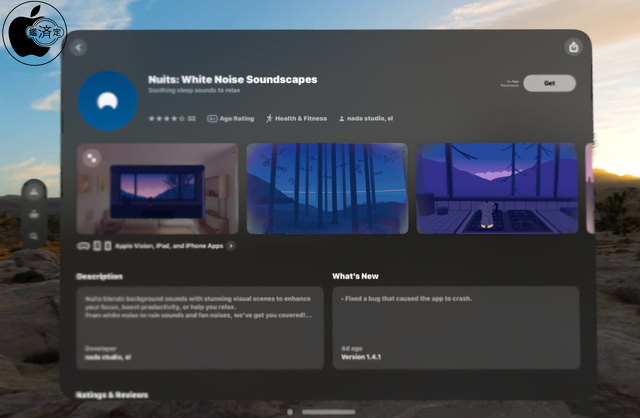Viewport: 640px width, 418px height.
Task: Grab the window bar at bottom
Action: pos(329,412)
